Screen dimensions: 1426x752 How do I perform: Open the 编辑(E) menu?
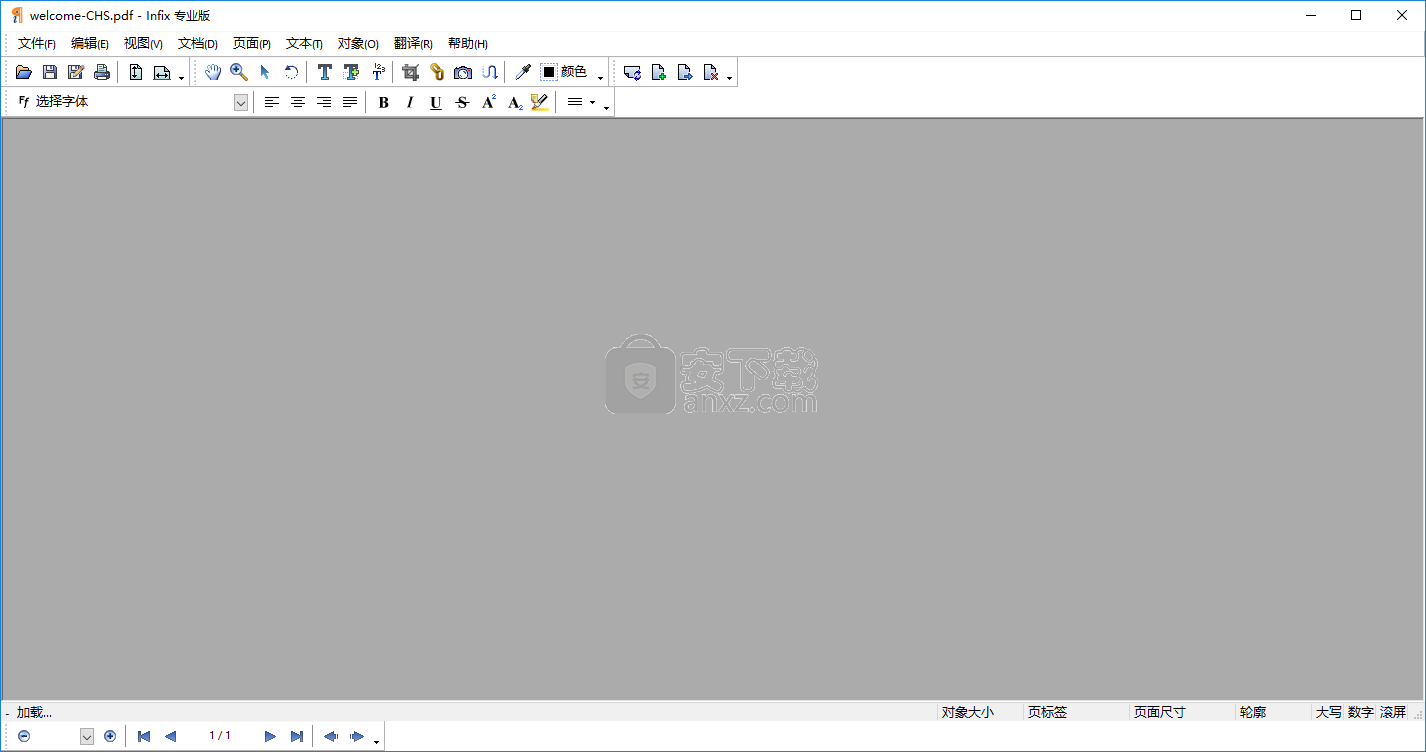point(90,44)
